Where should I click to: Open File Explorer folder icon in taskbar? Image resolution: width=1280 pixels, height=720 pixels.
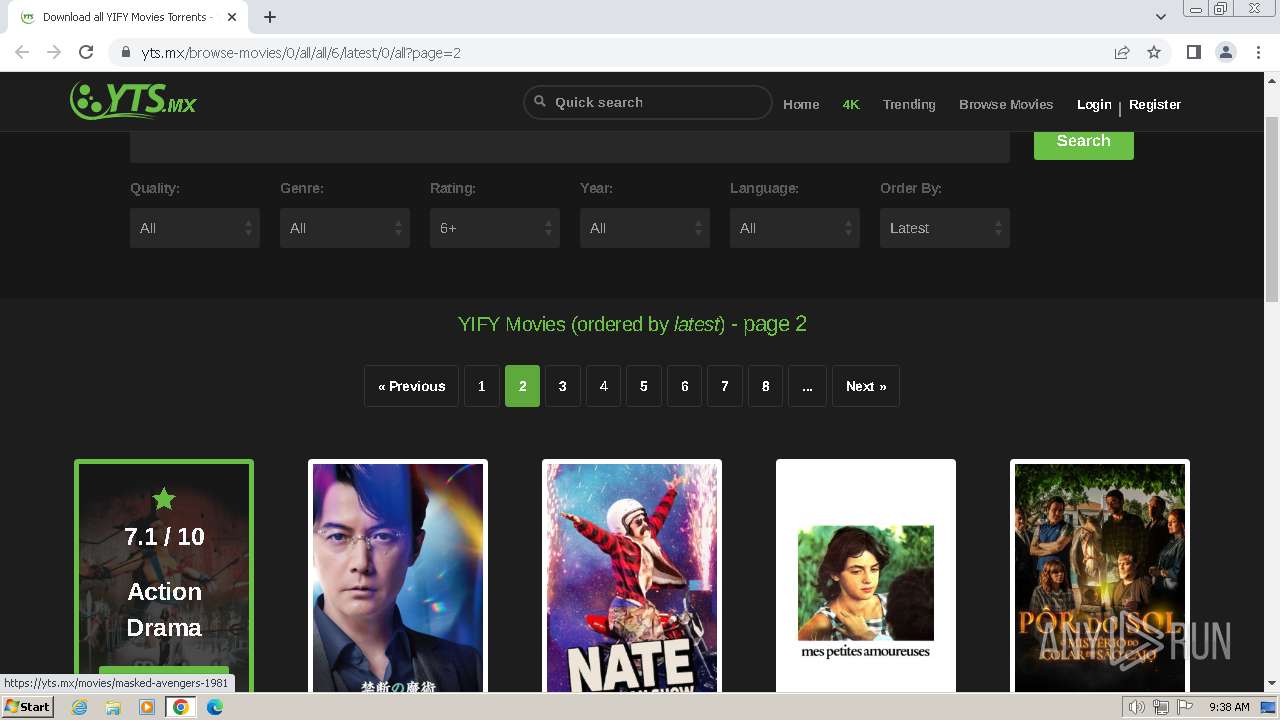click(x=113, y=707)
